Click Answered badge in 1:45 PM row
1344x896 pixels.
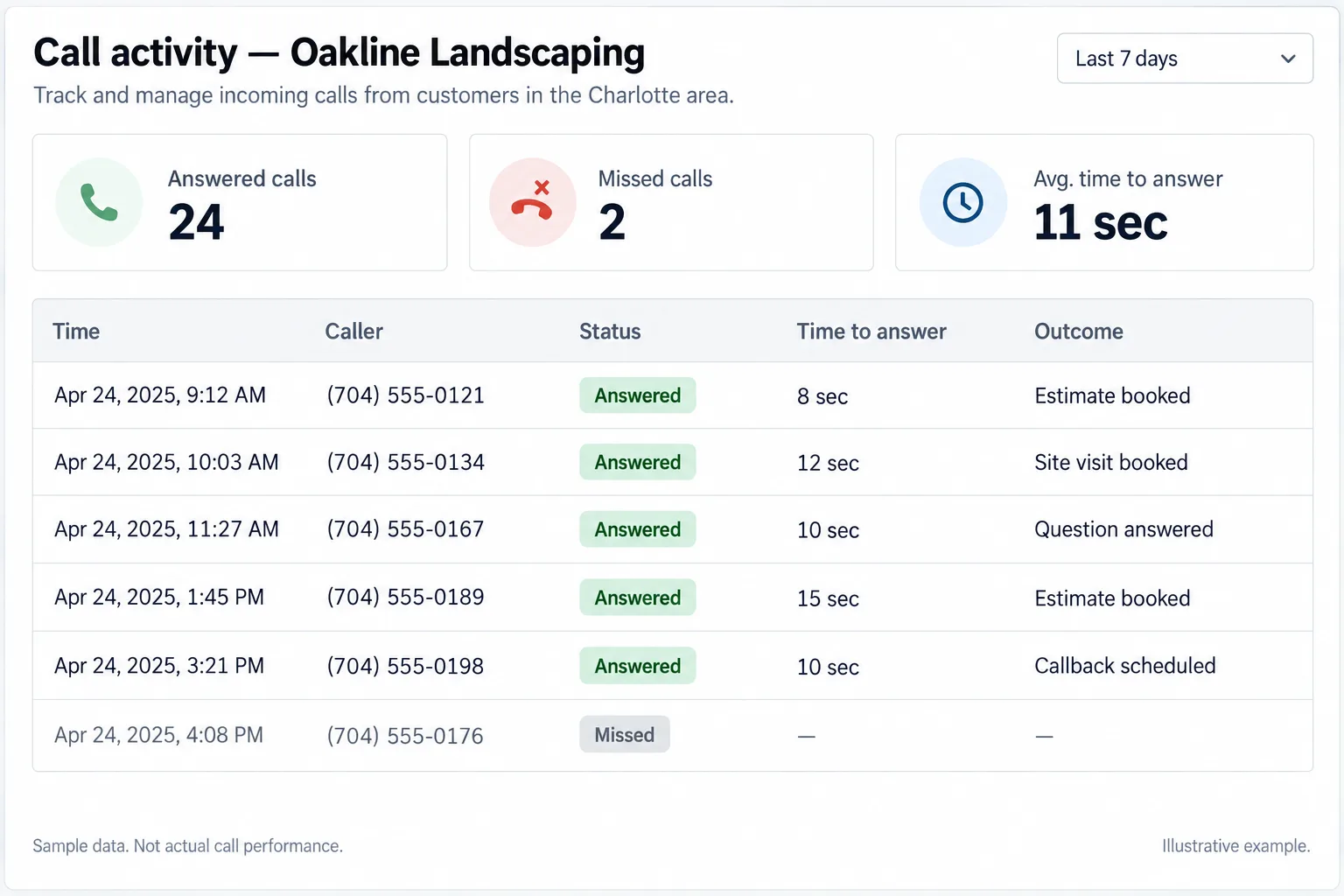click(638, 598)
